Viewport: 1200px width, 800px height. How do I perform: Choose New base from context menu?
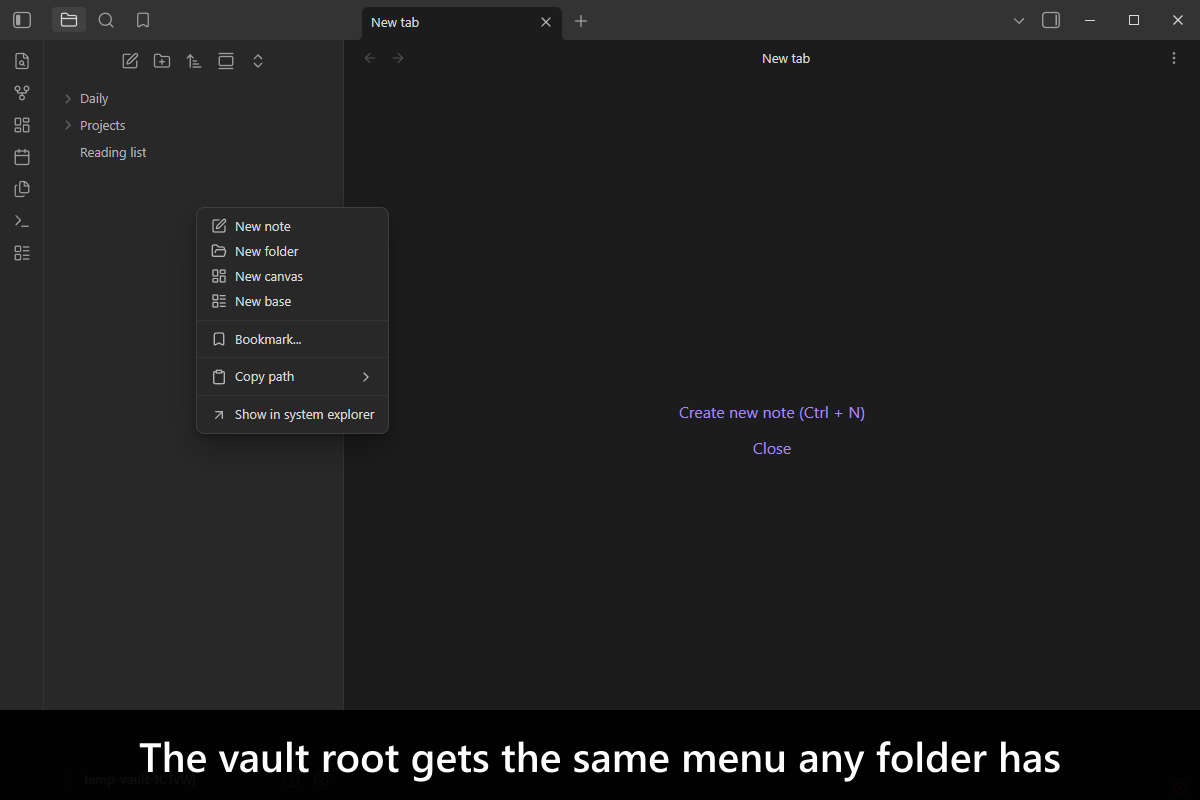(292, 301)
